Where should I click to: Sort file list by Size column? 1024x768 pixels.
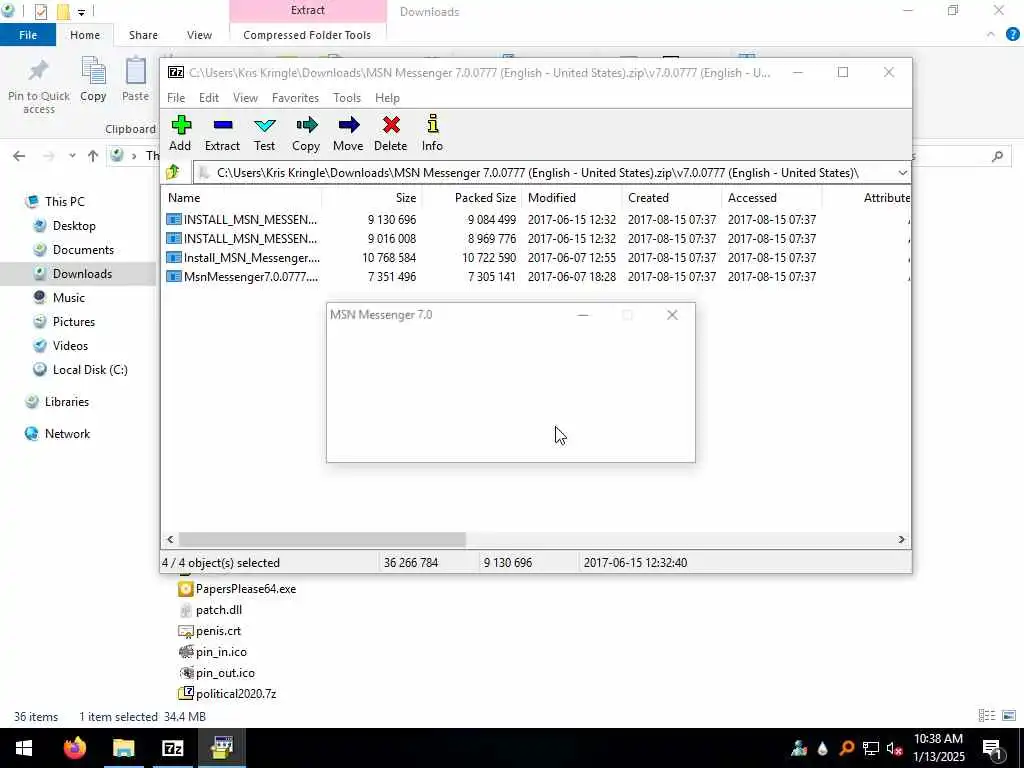[371, 198]
